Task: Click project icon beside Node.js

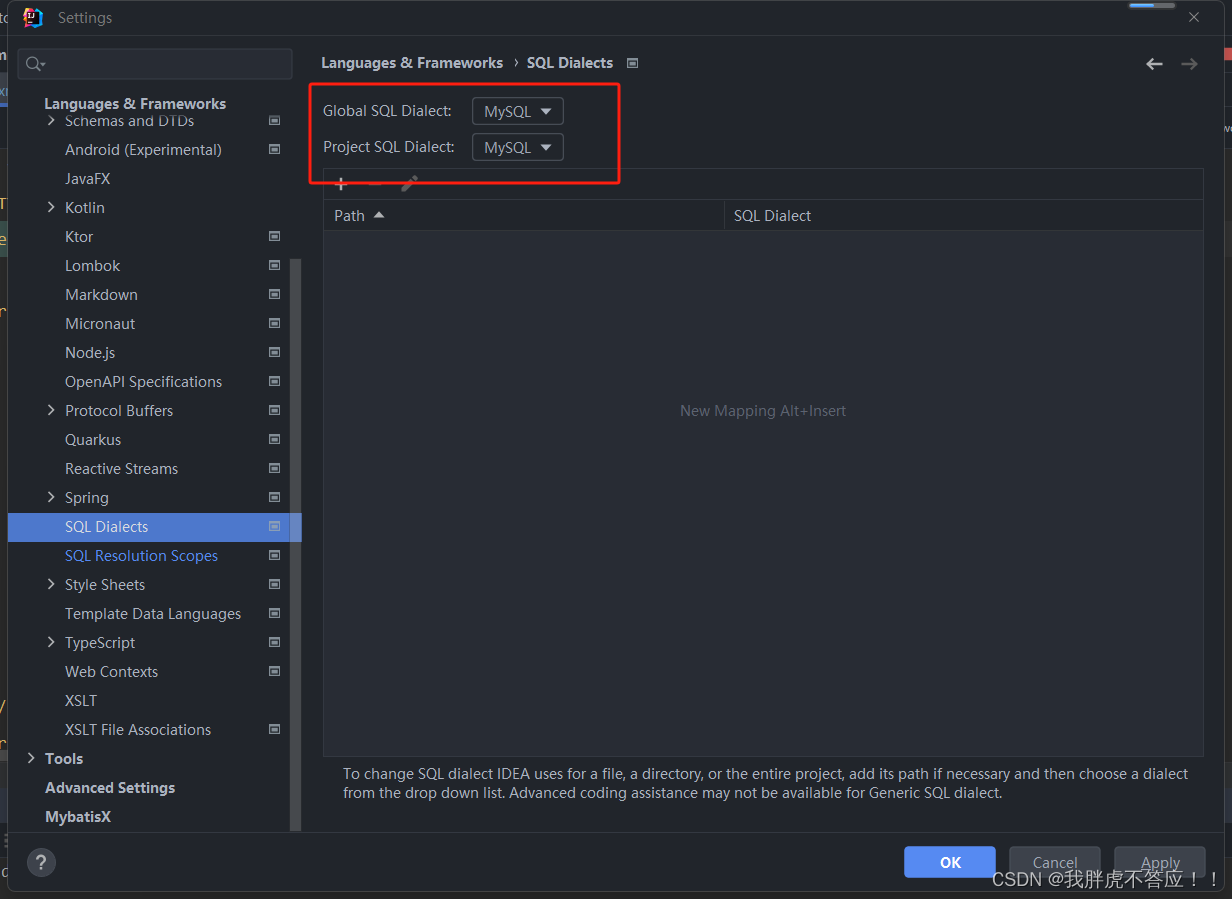Action: point(274,352)
